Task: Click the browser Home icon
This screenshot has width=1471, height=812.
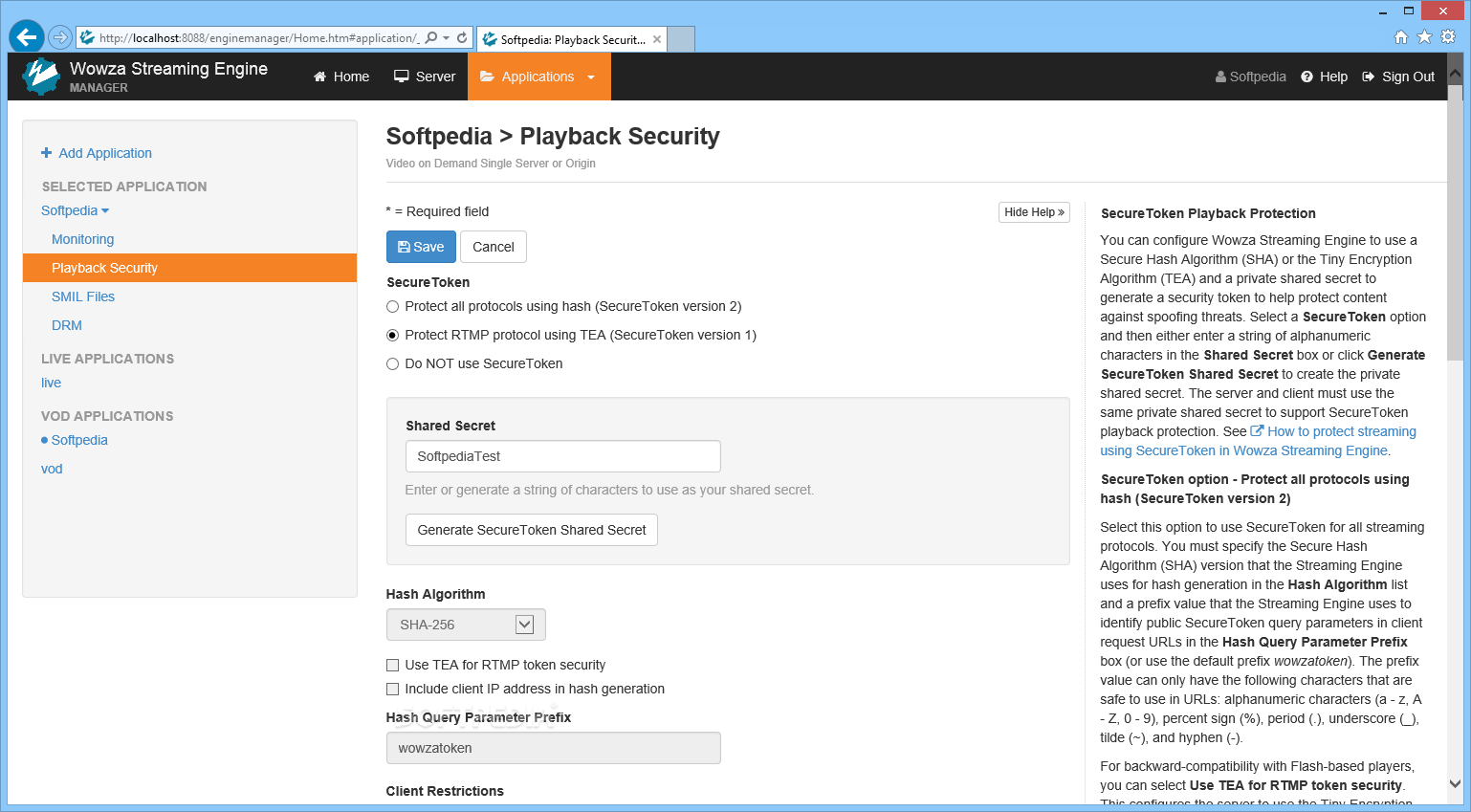Action: pos(1401,37)
